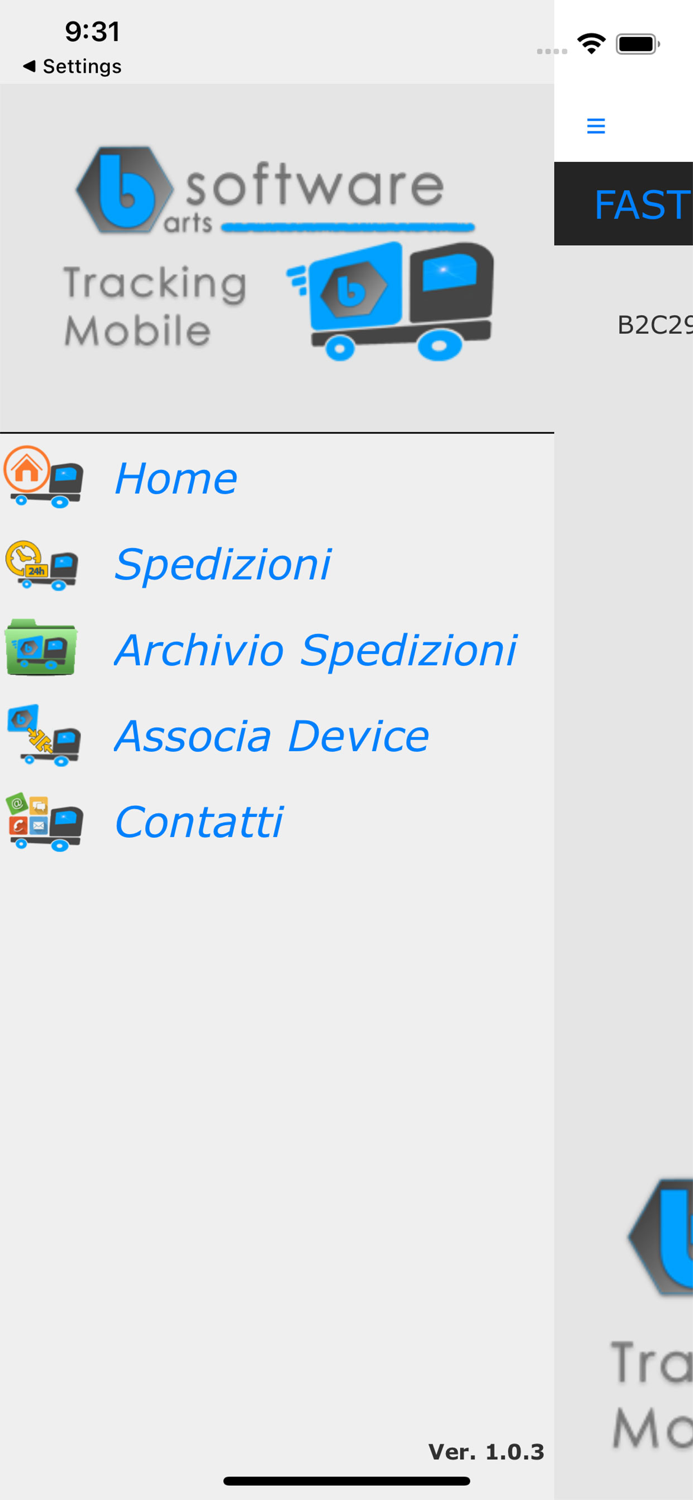693x1500 pixels.
Task: Tap the Ver. 1.0.3 version label
Action: coord(487,1450)
